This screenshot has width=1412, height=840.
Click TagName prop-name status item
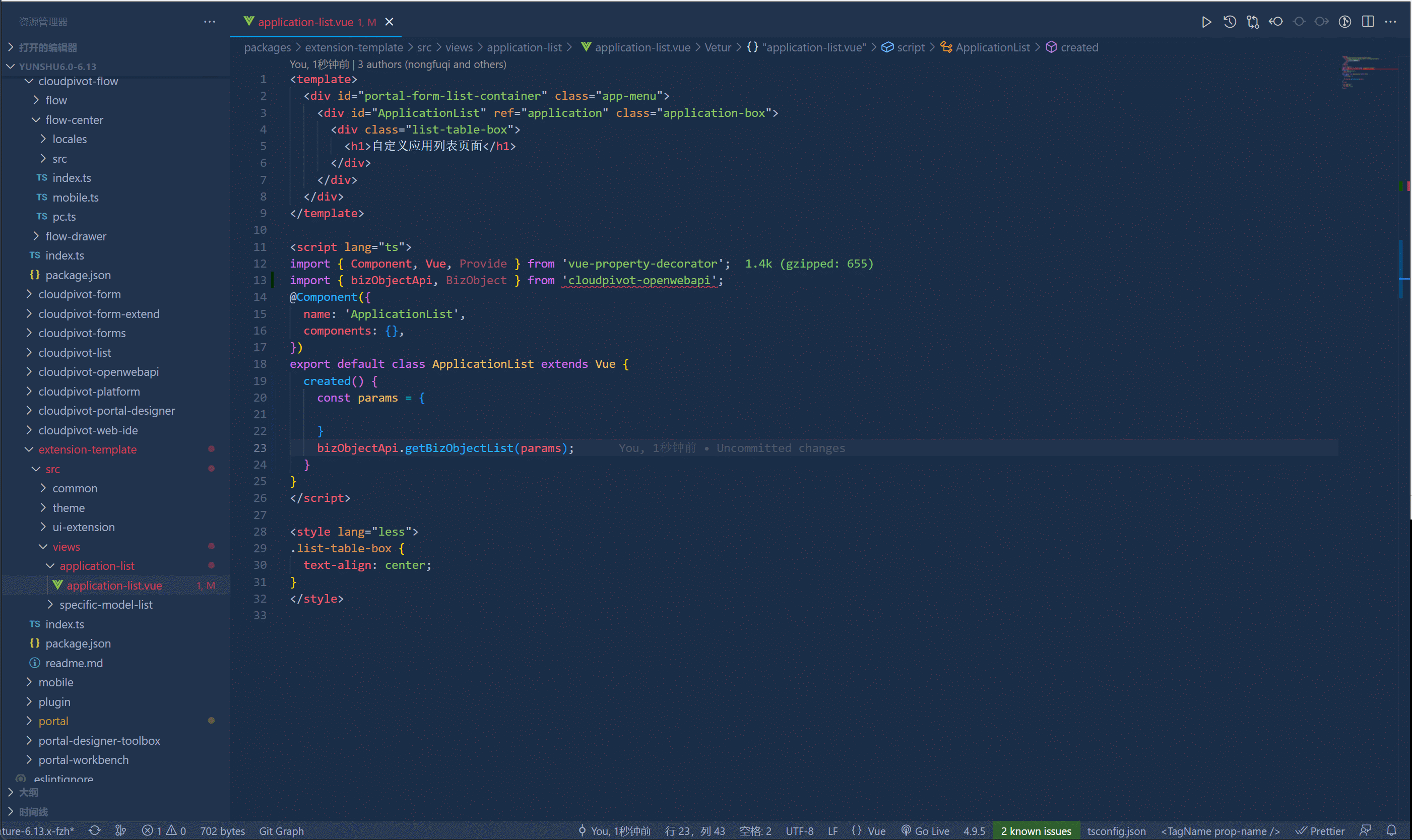[x=1220, y=831]
